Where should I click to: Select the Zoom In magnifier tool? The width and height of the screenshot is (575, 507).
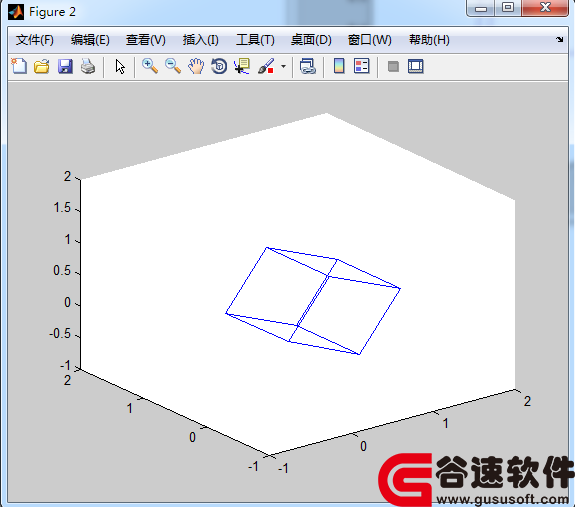(x=150, y=66)
